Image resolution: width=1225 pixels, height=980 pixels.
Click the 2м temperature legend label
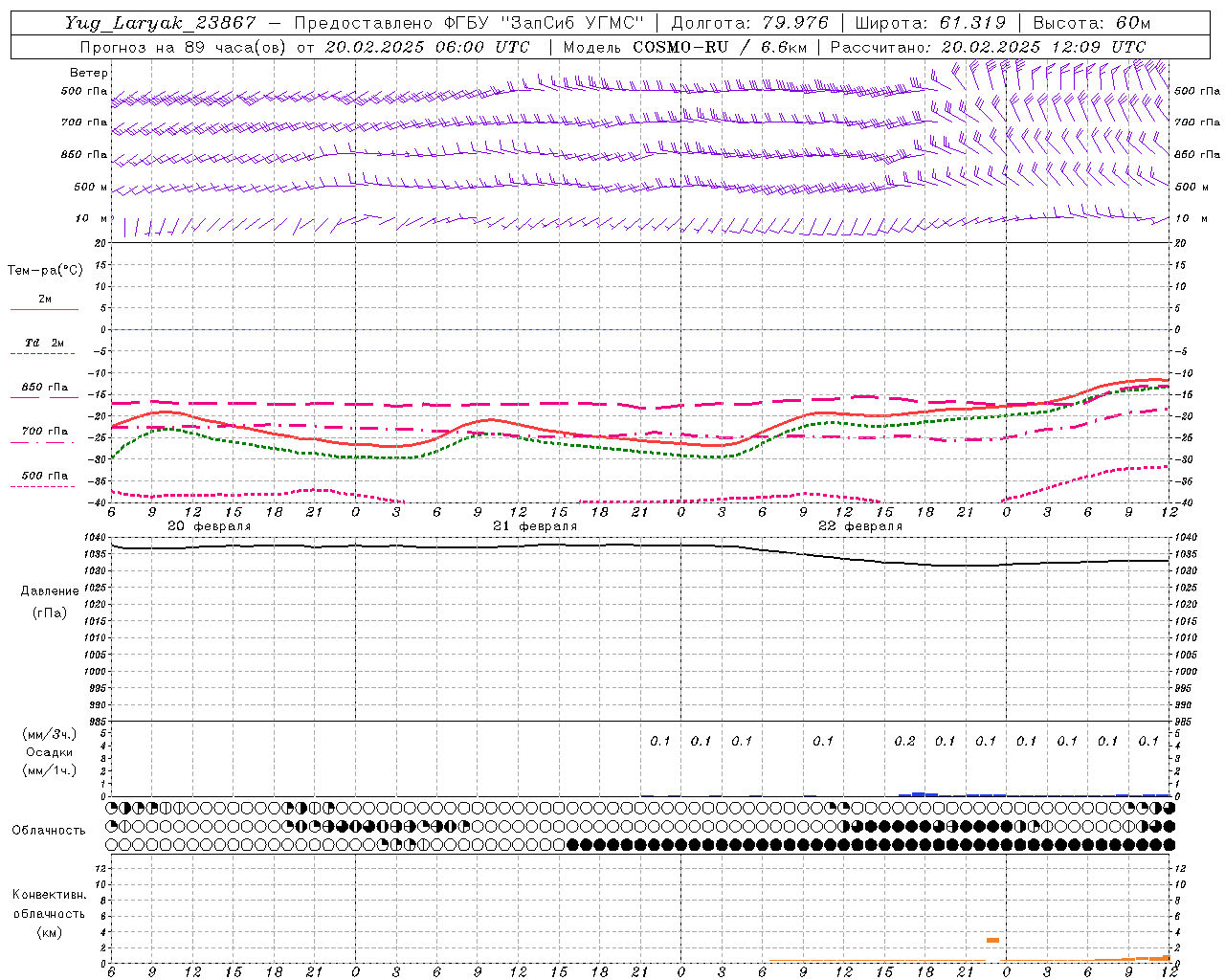(x=45, y=300)
